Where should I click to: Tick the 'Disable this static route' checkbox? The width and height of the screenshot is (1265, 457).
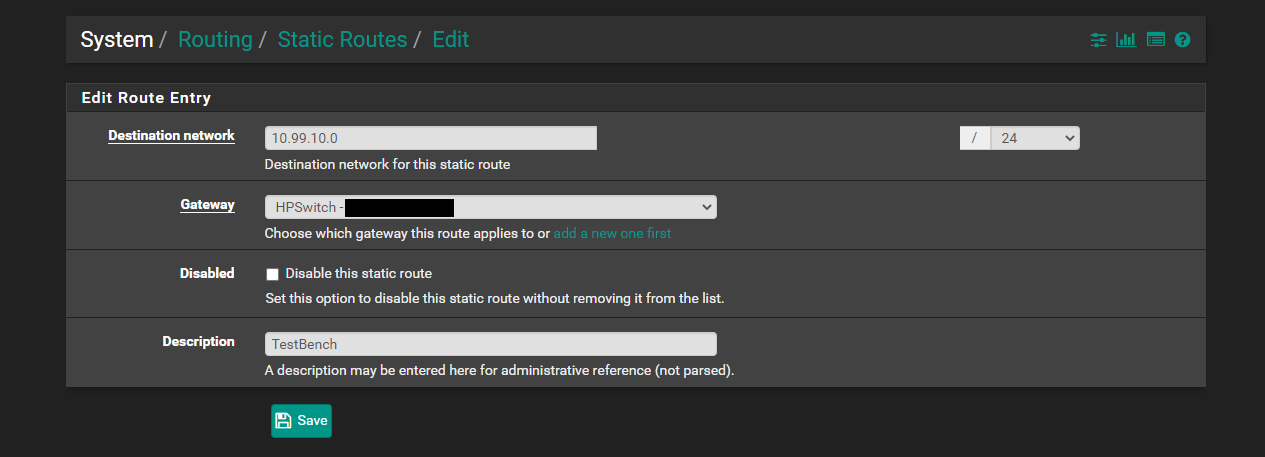(x=272, y=274)
